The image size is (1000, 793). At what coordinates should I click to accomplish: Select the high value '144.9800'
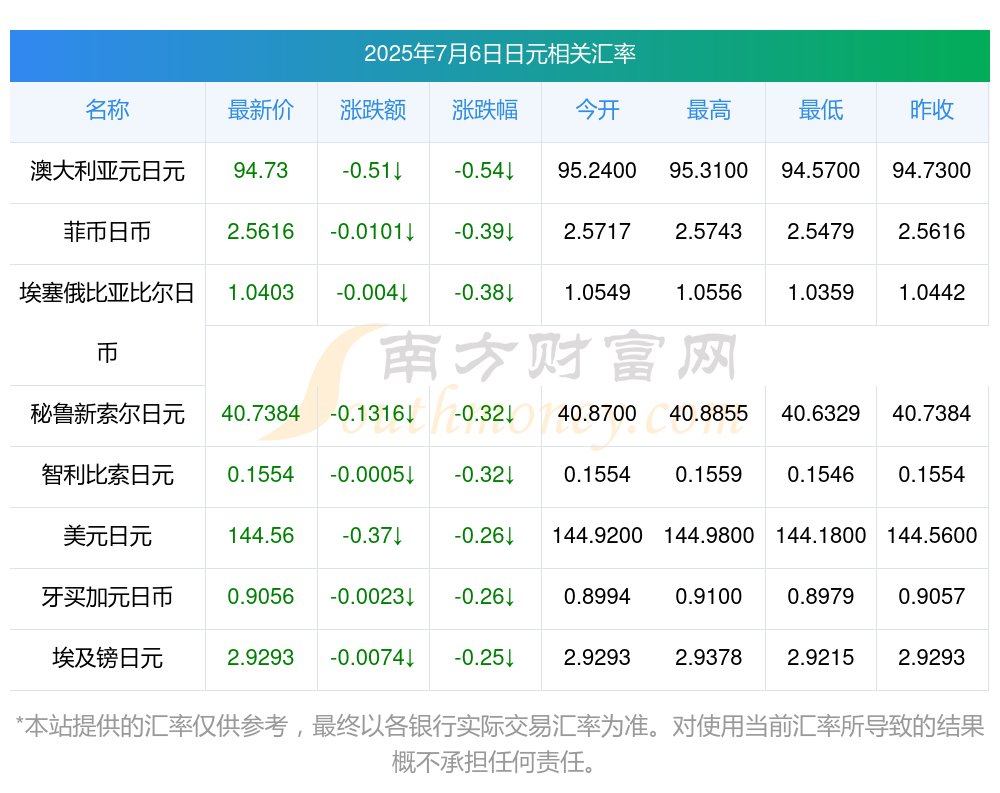click(709, 535)
